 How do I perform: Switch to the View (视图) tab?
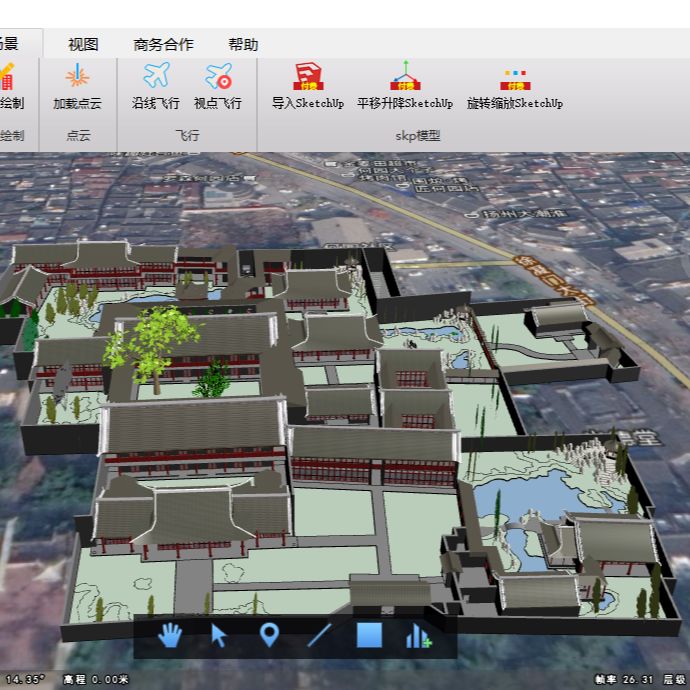83,44
